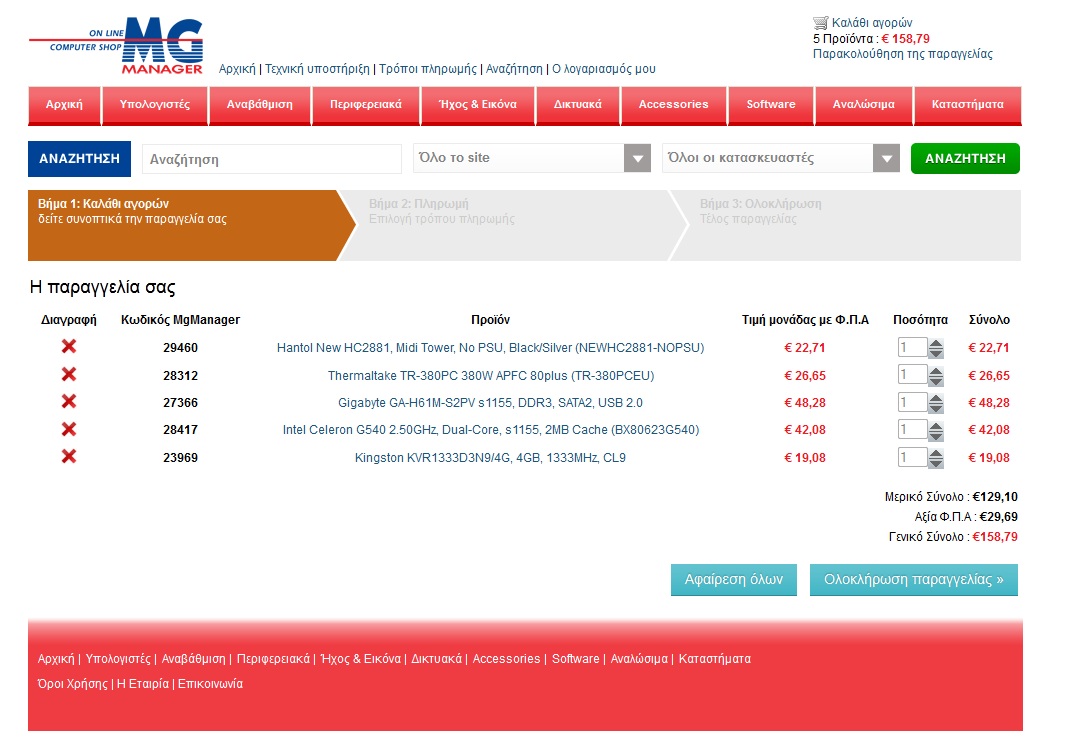This screenshot has height=740, width=1065.
Task: Click 'Τεχνική υποστήριξη' header link
Action: (317, 69)
